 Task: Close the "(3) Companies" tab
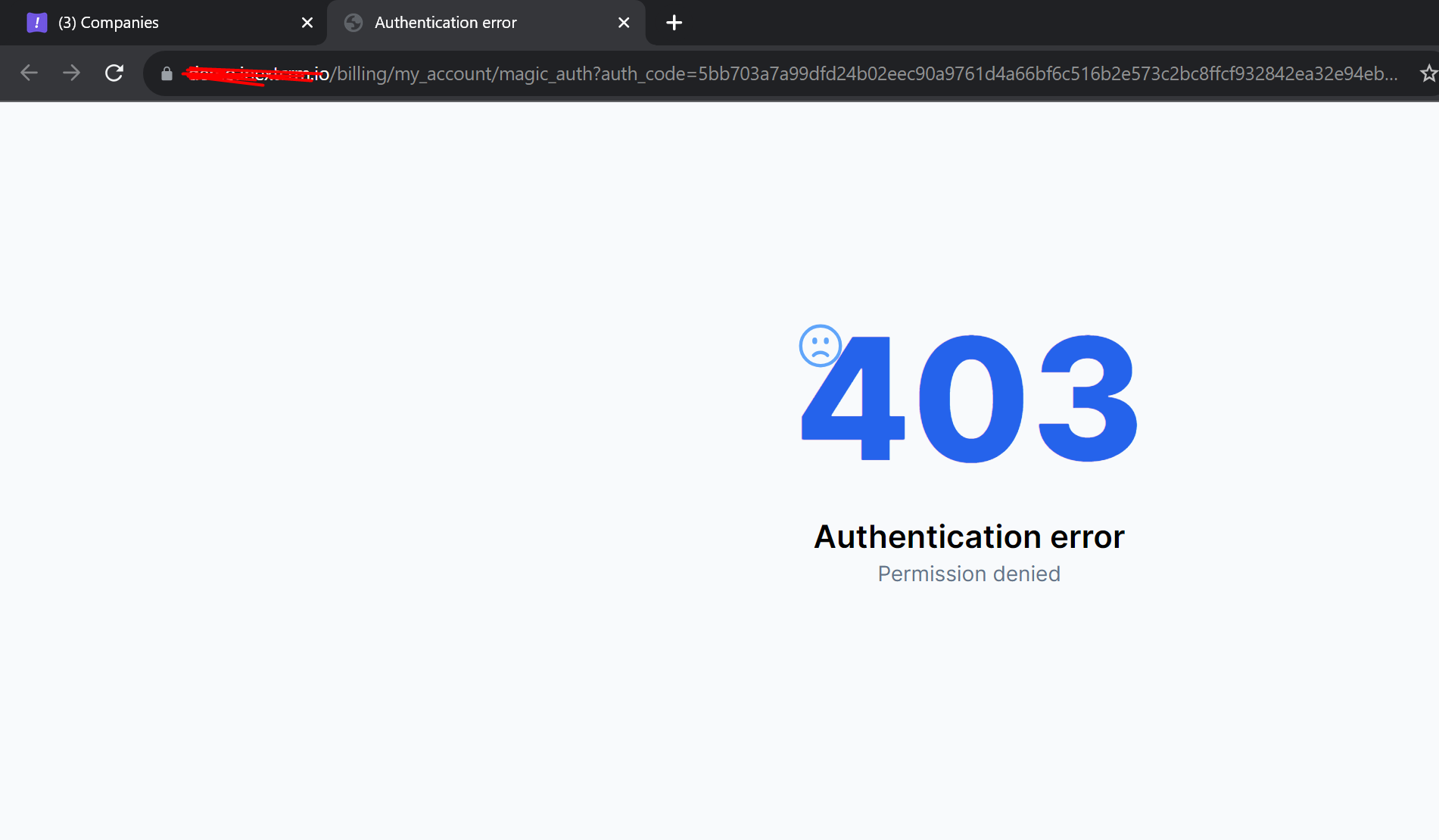point(307,23)
